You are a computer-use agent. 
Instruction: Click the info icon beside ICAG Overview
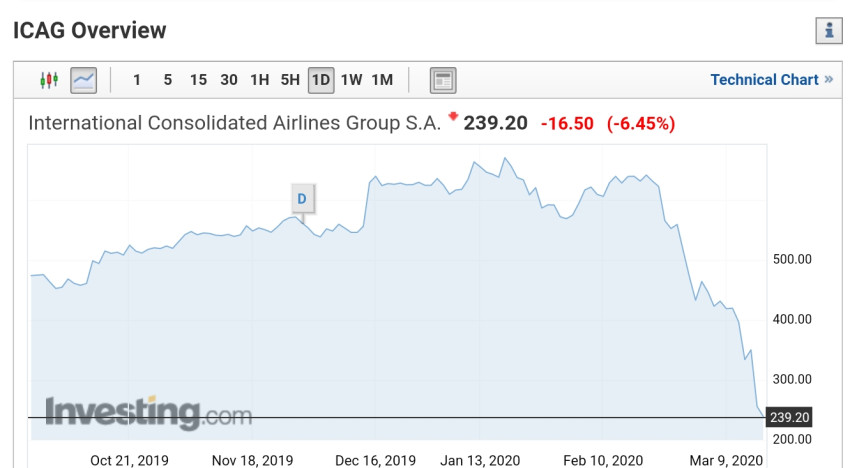[829, 31]
